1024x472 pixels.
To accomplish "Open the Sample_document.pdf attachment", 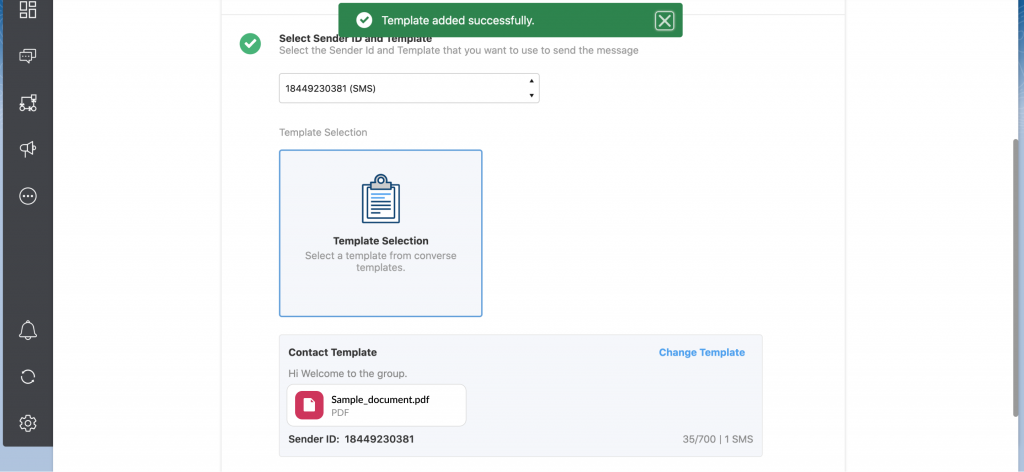I will pos(377,405).
